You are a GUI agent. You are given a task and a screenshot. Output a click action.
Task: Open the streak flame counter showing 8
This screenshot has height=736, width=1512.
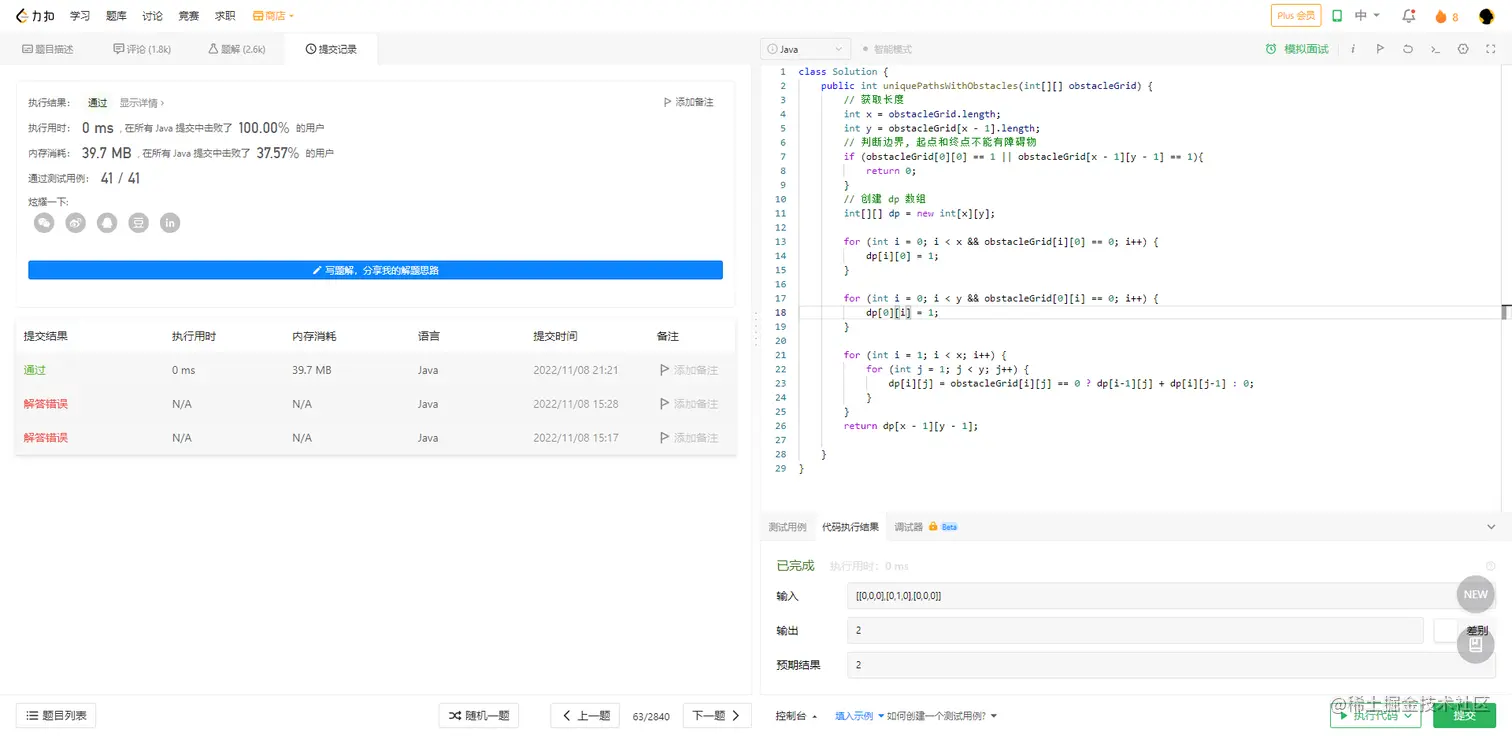[x=1446, y=16]
